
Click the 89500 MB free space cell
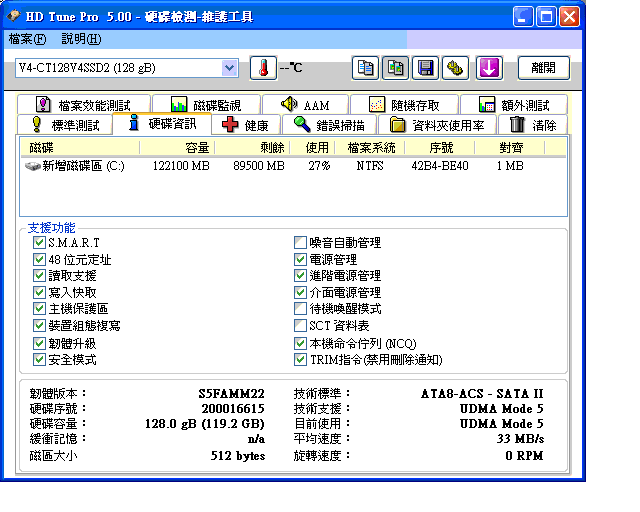pyautogui.click(x=259, y=166)
